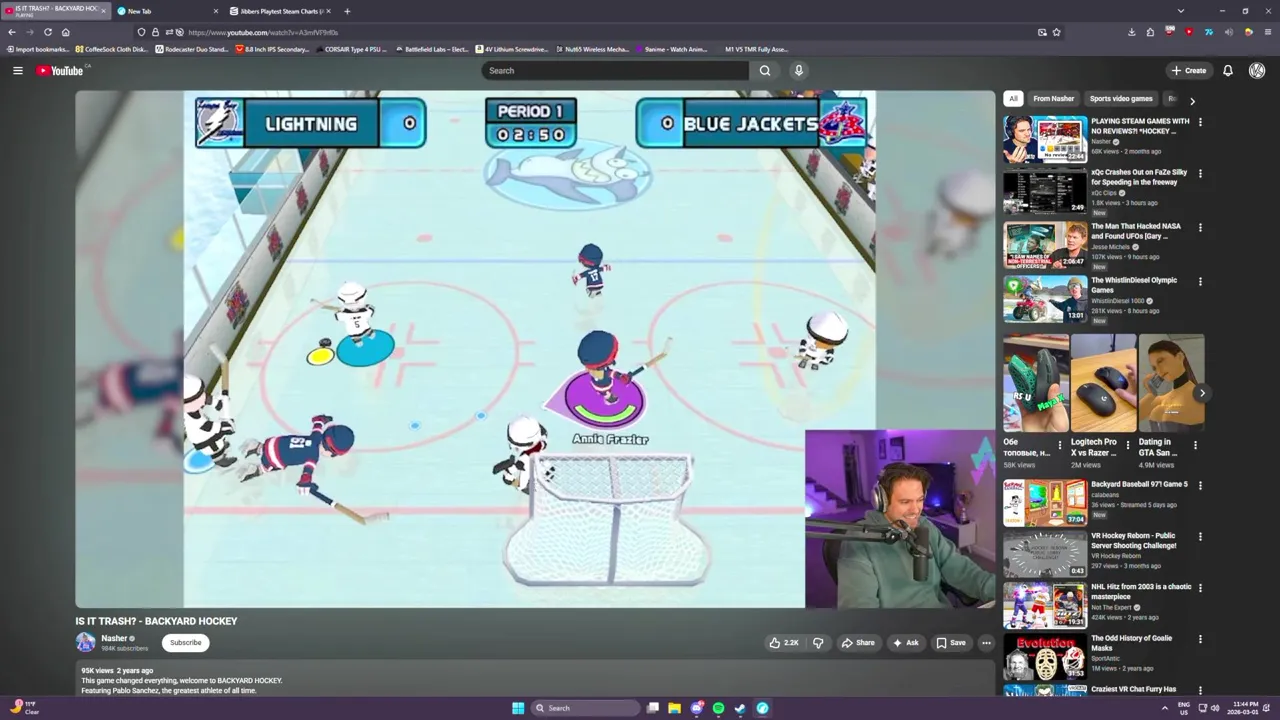Image resolution: width=1280 pixels, height=720 pixels.
Task: Open options for Man That Hacked NASA video
Action: click(x=1200, y=227)
